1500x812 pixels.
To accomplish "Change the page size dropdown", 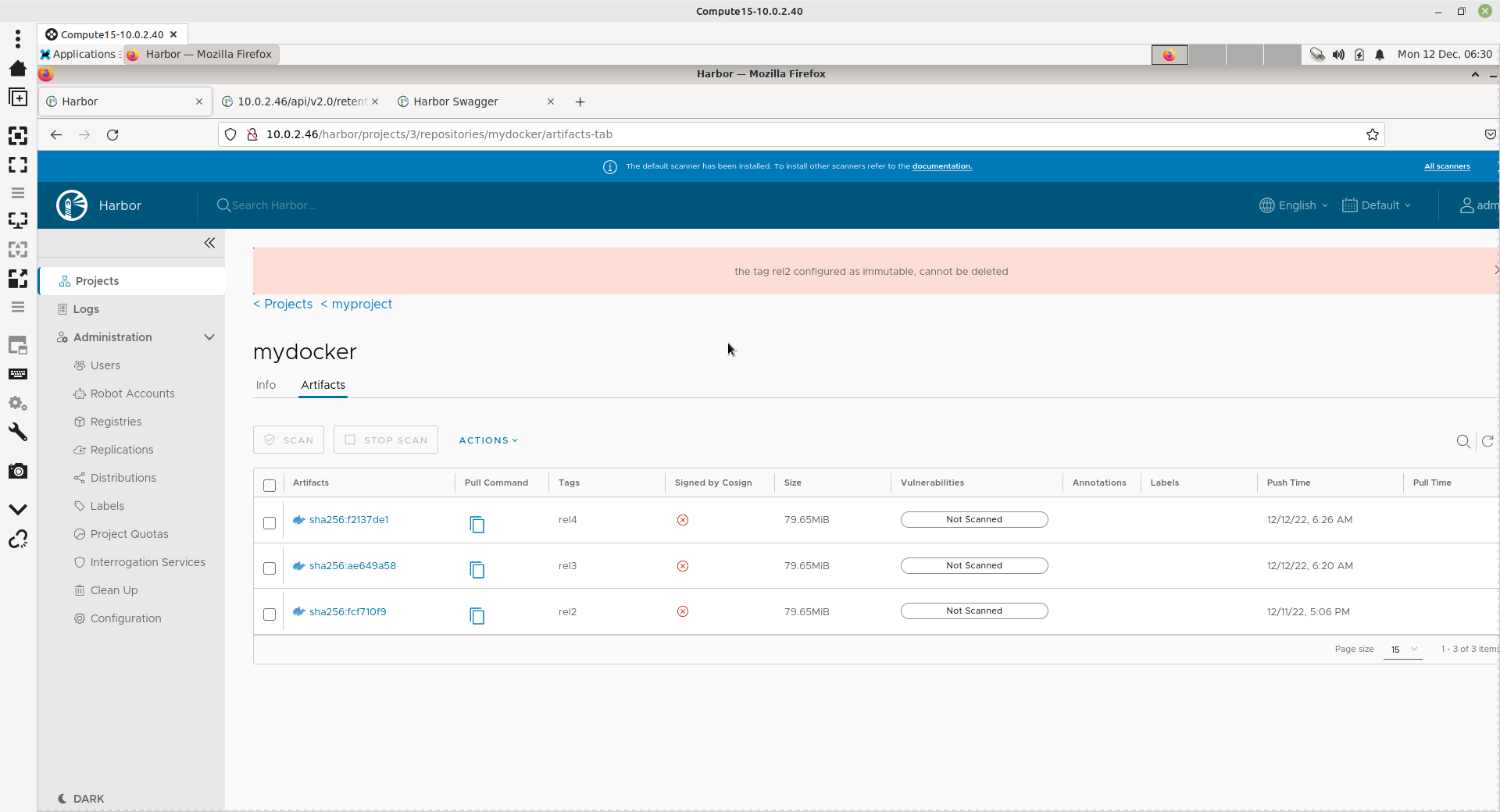I will point(1402,650).
